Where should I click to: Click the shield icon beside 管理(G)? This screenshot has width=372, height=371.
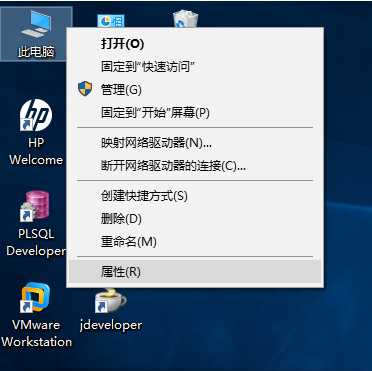coord(85,89)
